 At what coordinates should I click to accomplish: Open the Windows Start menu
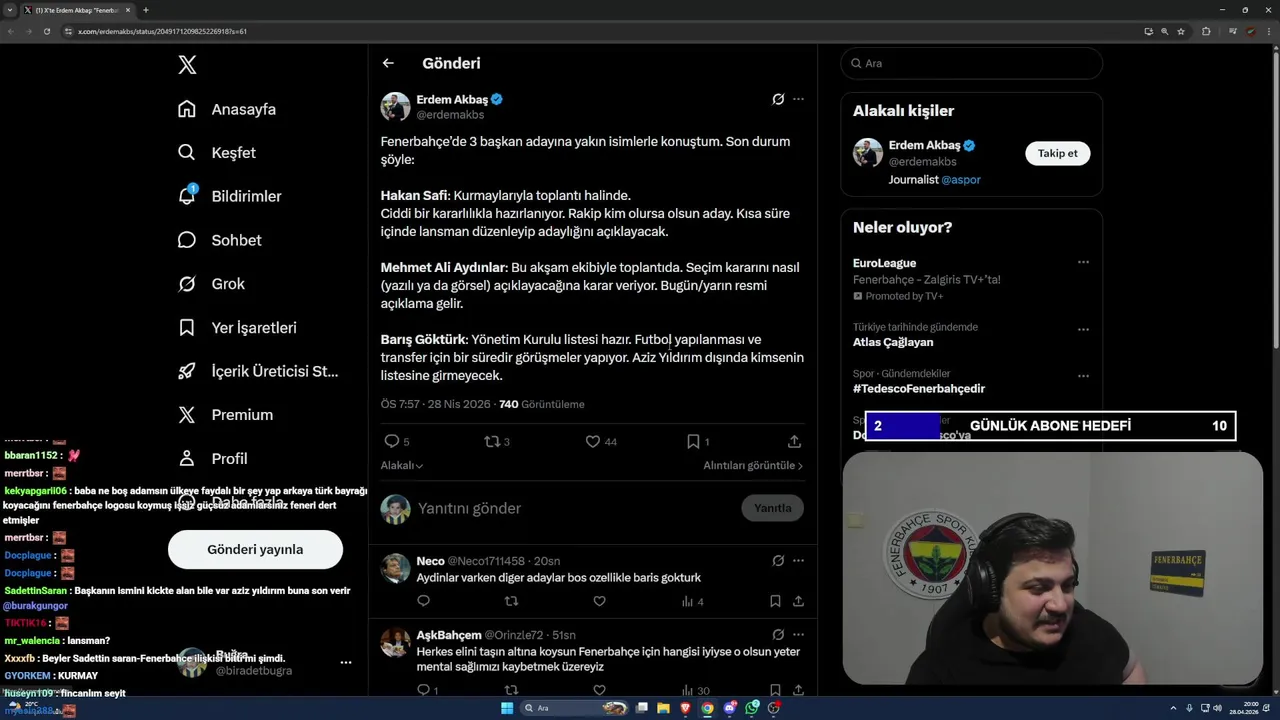pyautogui.click(x=507, y=708)
